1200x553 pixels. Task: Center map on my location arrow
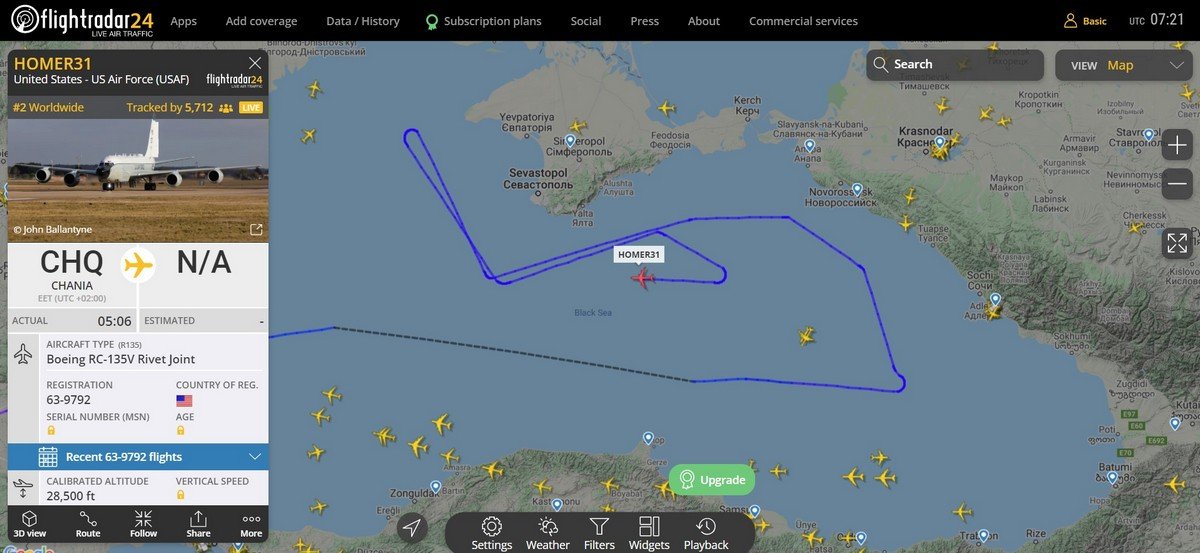pos(411,528)
